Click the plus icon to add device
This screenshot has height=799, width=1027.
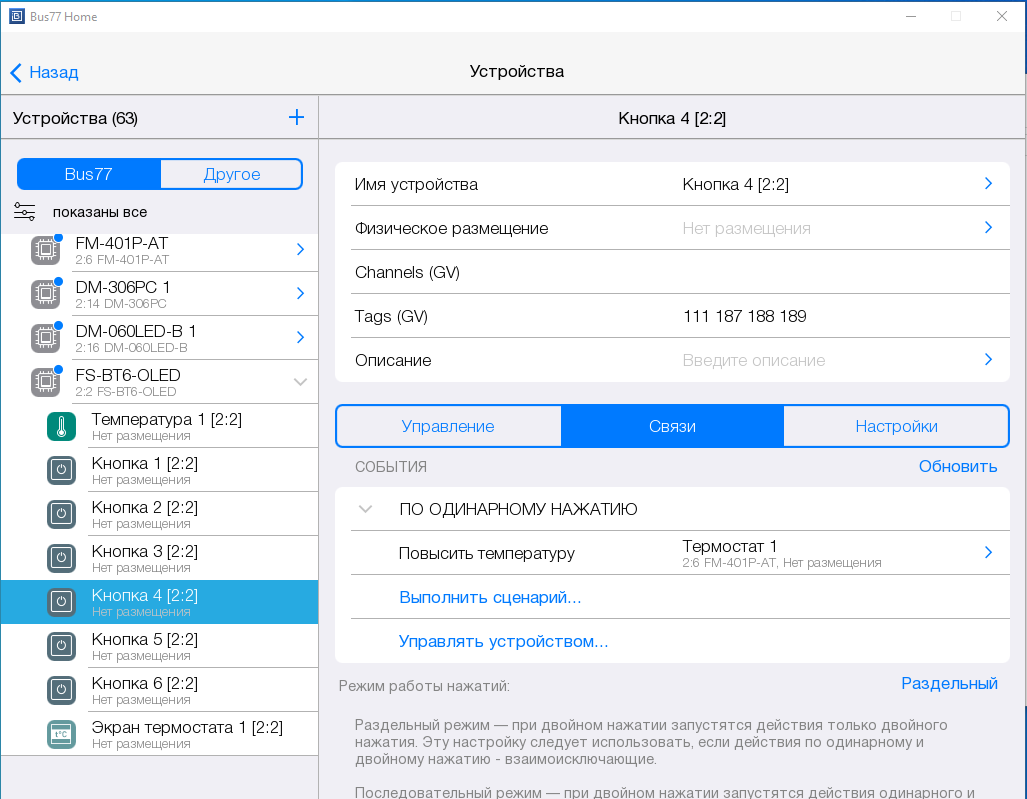click(x=296, y=118)
